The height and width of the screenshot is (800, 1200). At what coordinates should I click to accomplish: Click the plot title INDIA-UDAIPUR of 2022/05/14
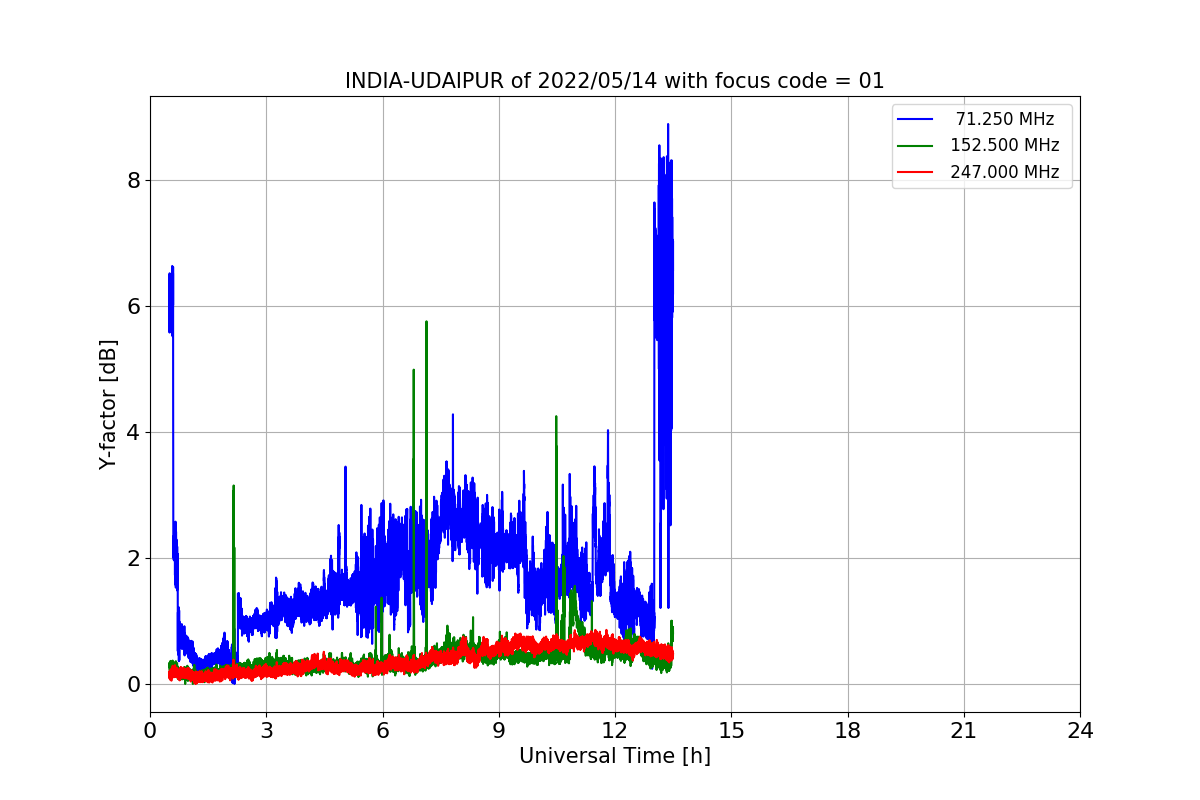614,81
